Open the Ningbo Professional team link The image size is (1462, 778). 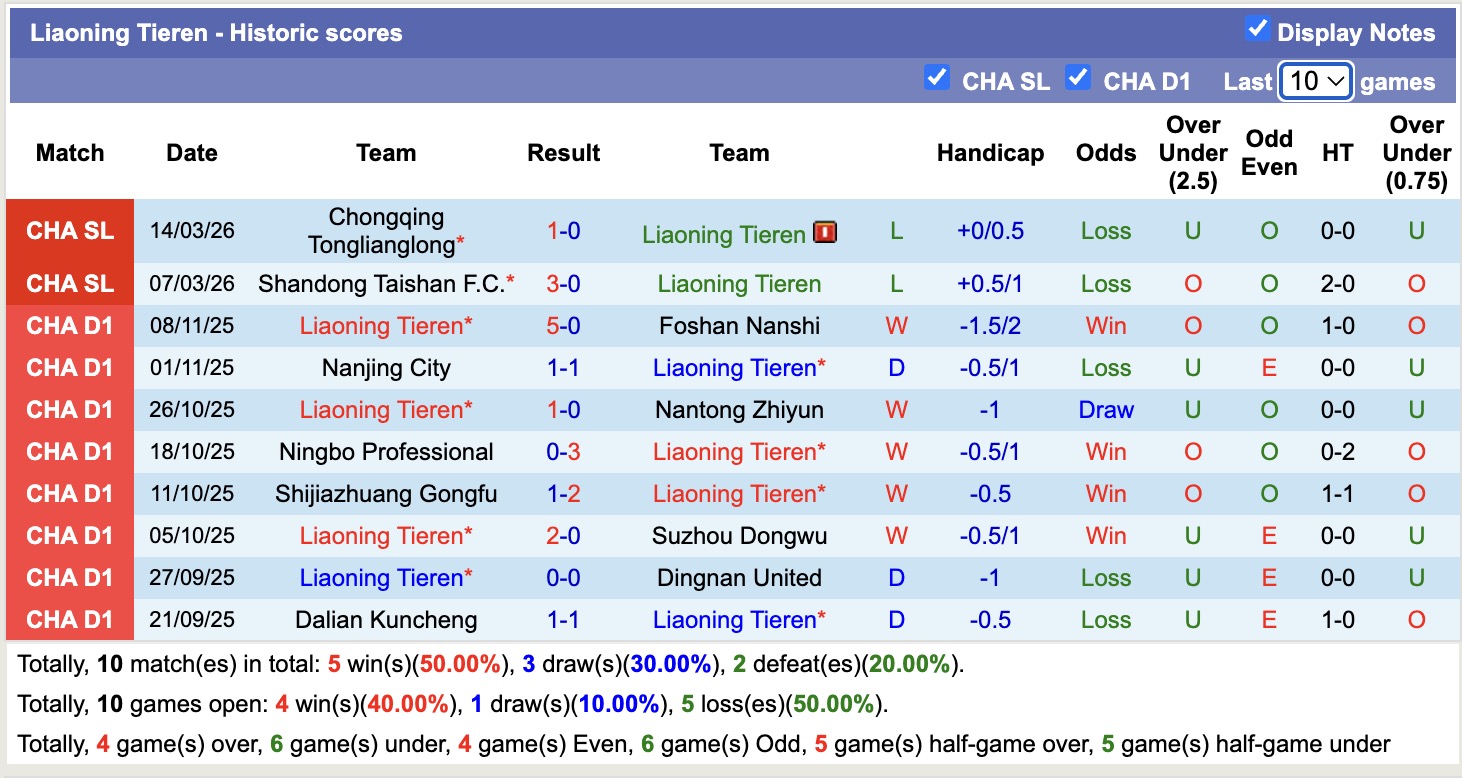[x=385, y=451]
